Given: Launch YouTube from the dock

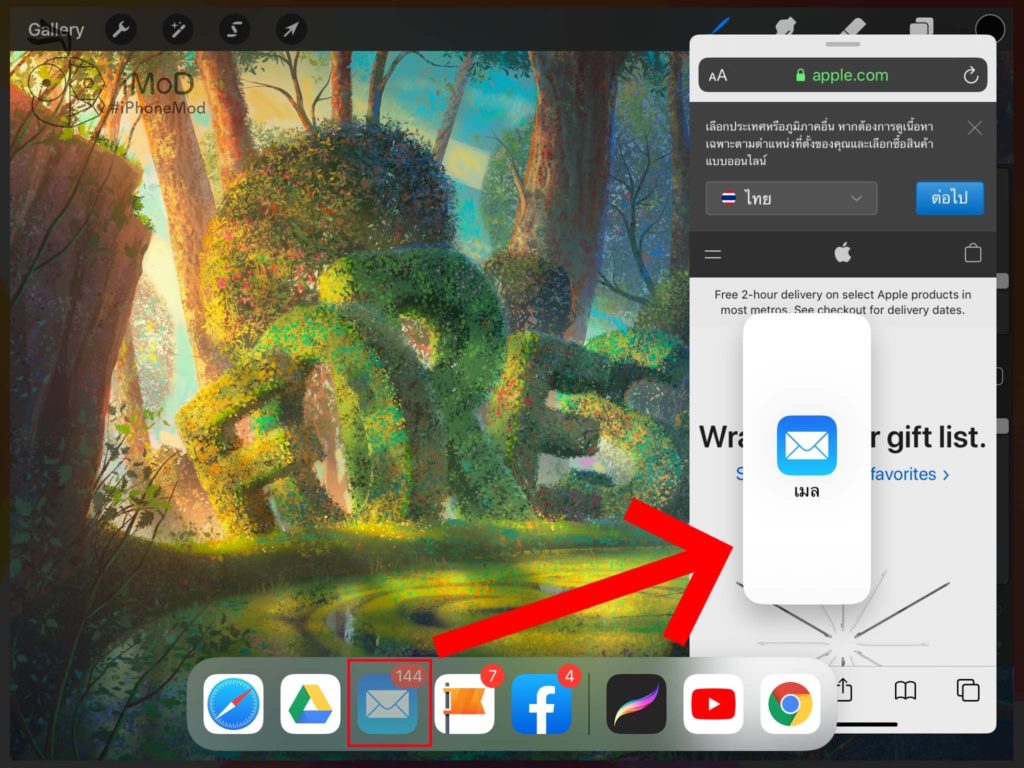Looking at the screenshot, I should (x=713, y=703).
